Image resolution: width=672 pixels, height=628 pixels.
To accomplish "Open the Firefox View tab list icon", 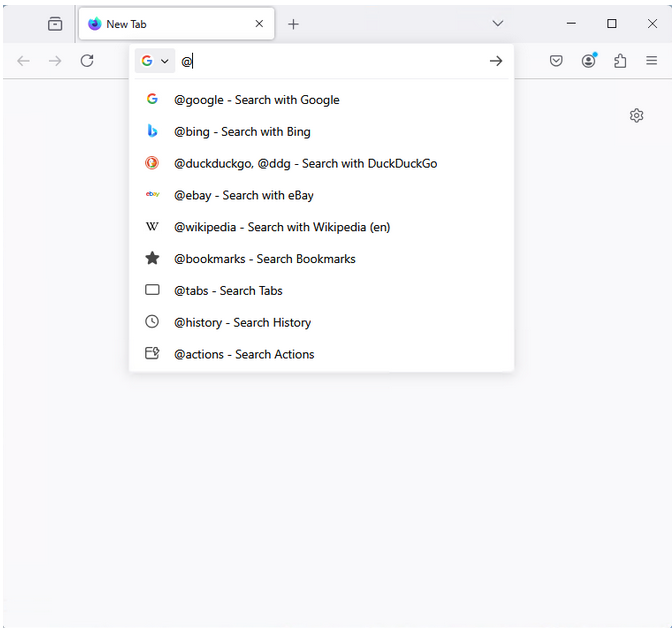I will [x=55, y=24].
